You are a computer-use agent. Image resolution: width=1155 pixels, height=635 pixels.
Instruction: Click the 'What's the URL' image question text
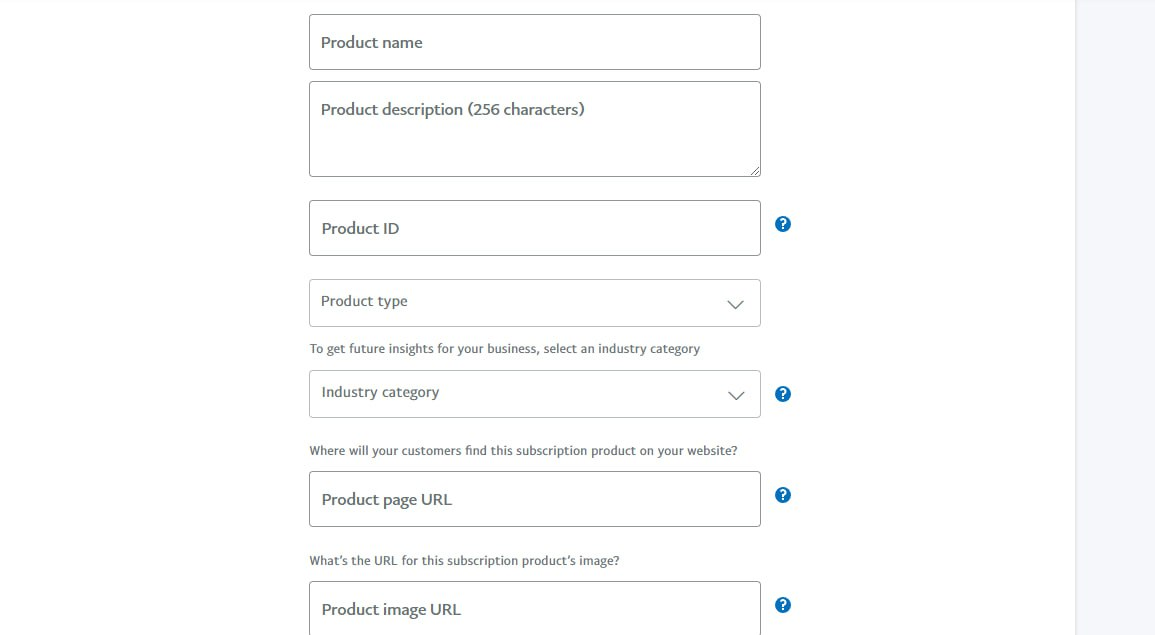[464, 561]
